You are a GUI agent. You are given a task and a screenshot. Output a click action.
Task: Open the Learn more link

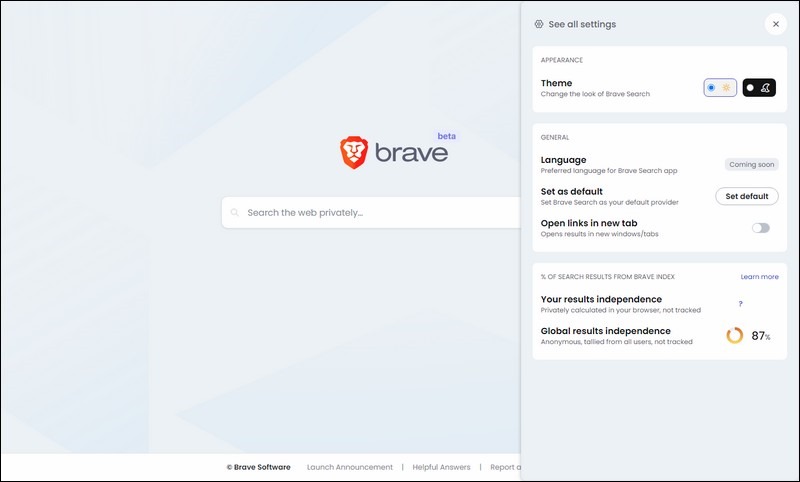(x=759, y=276)
